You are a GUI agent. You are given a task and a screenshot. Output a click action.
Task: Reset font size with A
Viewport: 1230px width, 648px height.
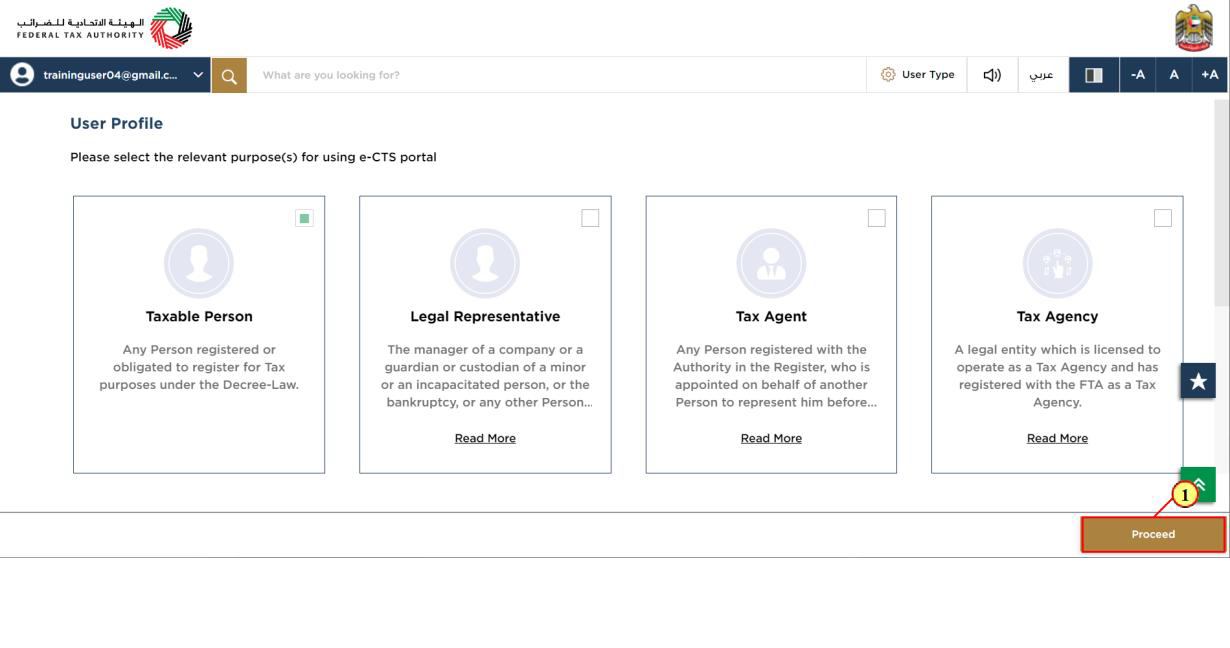pos(1174,75)
